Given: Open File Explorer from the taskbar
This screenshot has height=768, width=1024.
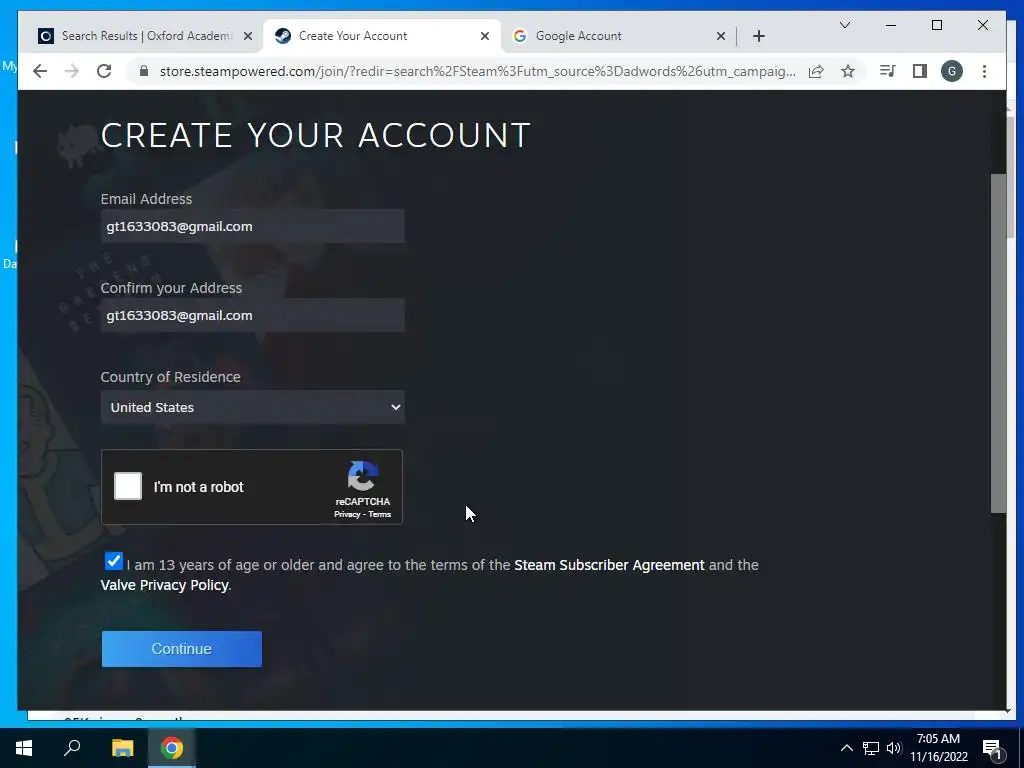Looking at the screenshot, I should 122,748.
